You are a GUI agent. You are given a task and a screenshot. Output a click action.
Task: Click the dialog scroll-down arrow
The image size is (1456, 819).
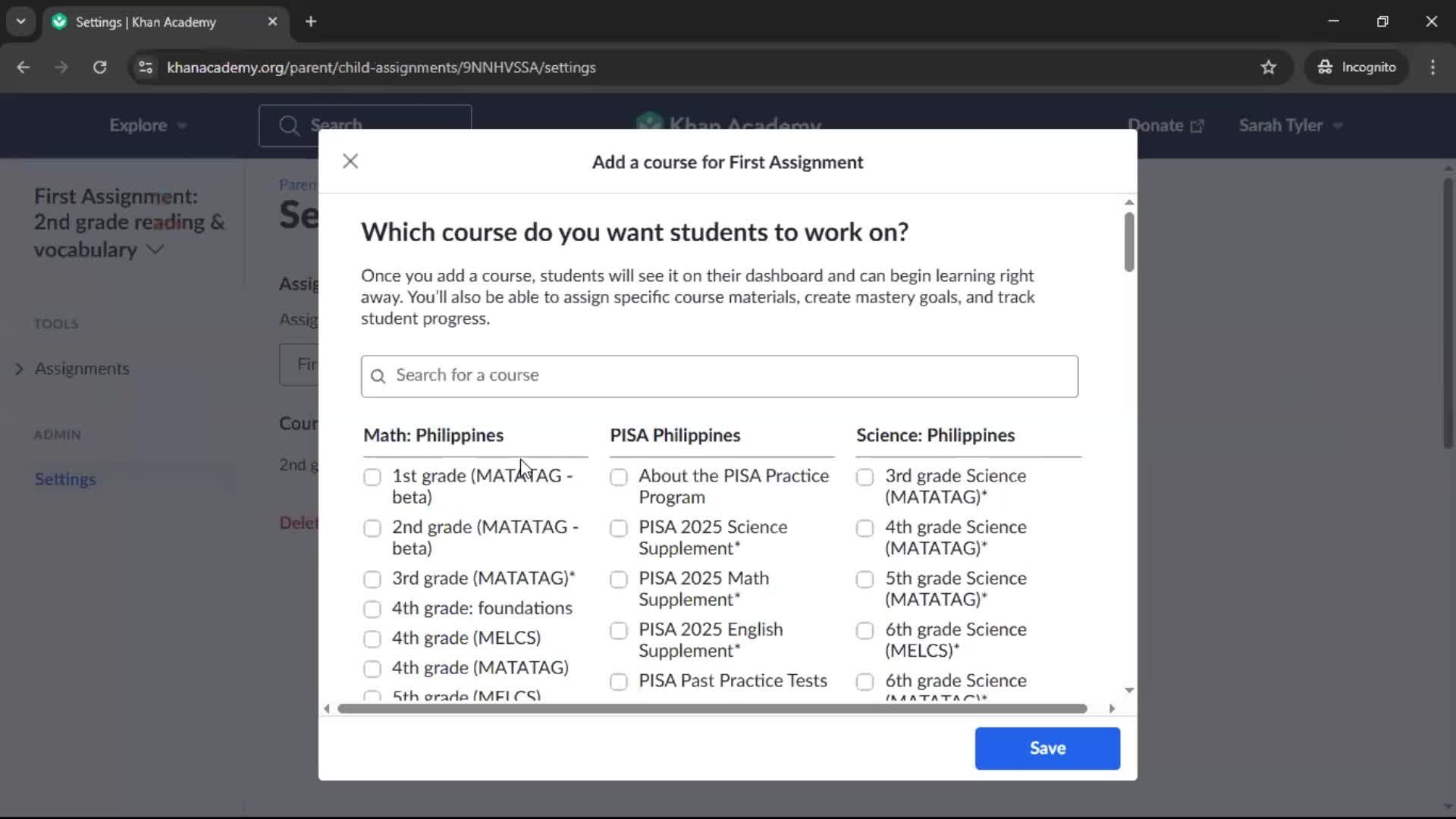click(1129, 690)
